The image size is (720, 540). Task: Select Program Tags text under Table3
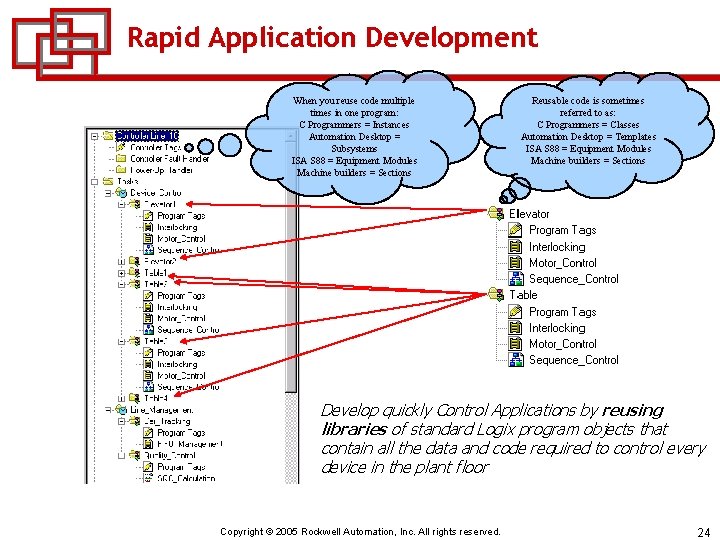(x=181, y=353)
